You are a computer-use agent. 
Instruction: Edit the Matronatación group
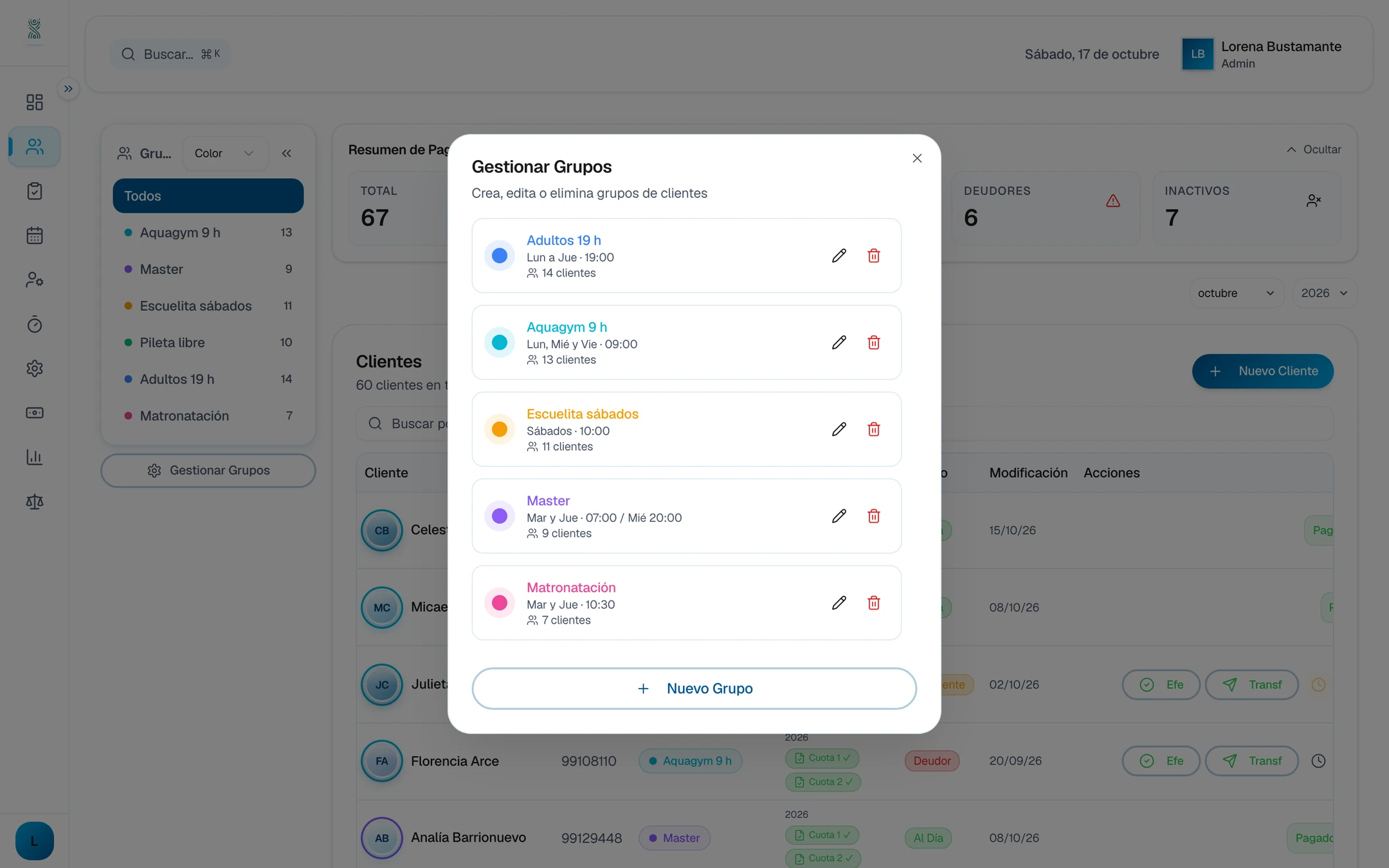(x=839, y=603)
